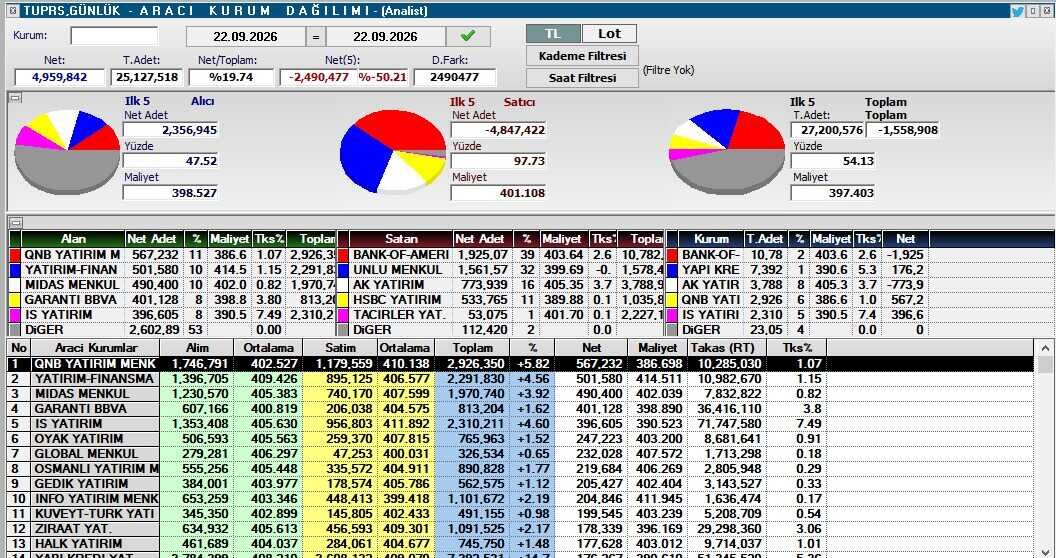
Task: Click white swatch beside MIDAS MENKUL in Alan table
Action: 15,285
